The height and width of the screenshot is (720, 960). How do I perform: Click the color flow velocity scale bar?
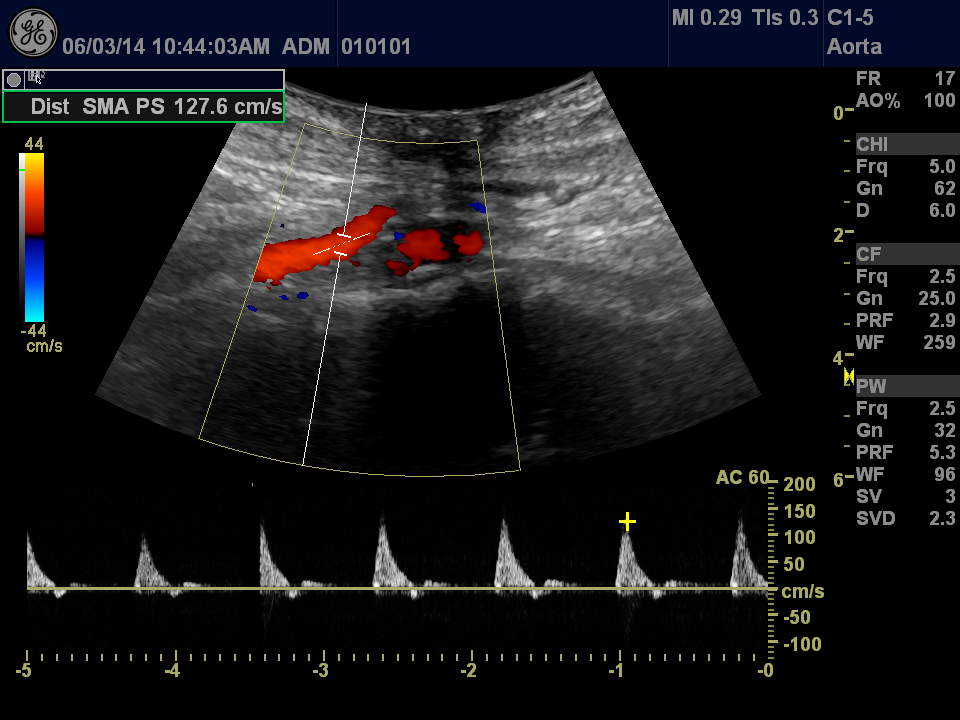[33, 236]
